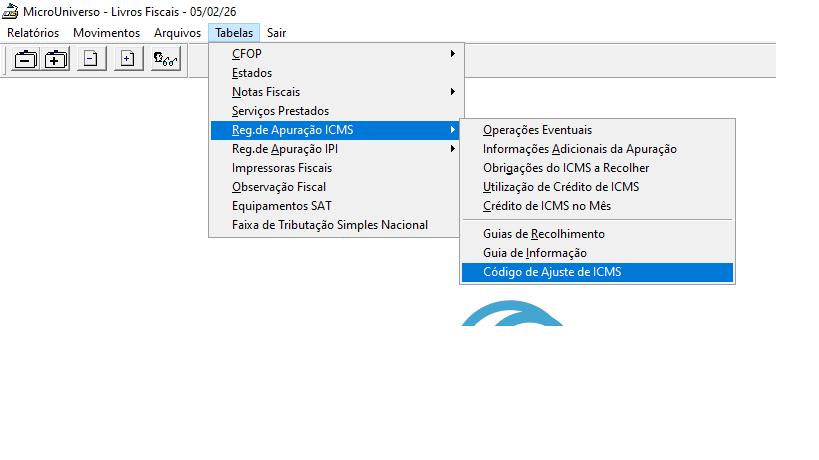The width and height of the screenshot is (819, 460).
Task: Click the folder with minus sign toolbar icon
Action: [25, 60]
